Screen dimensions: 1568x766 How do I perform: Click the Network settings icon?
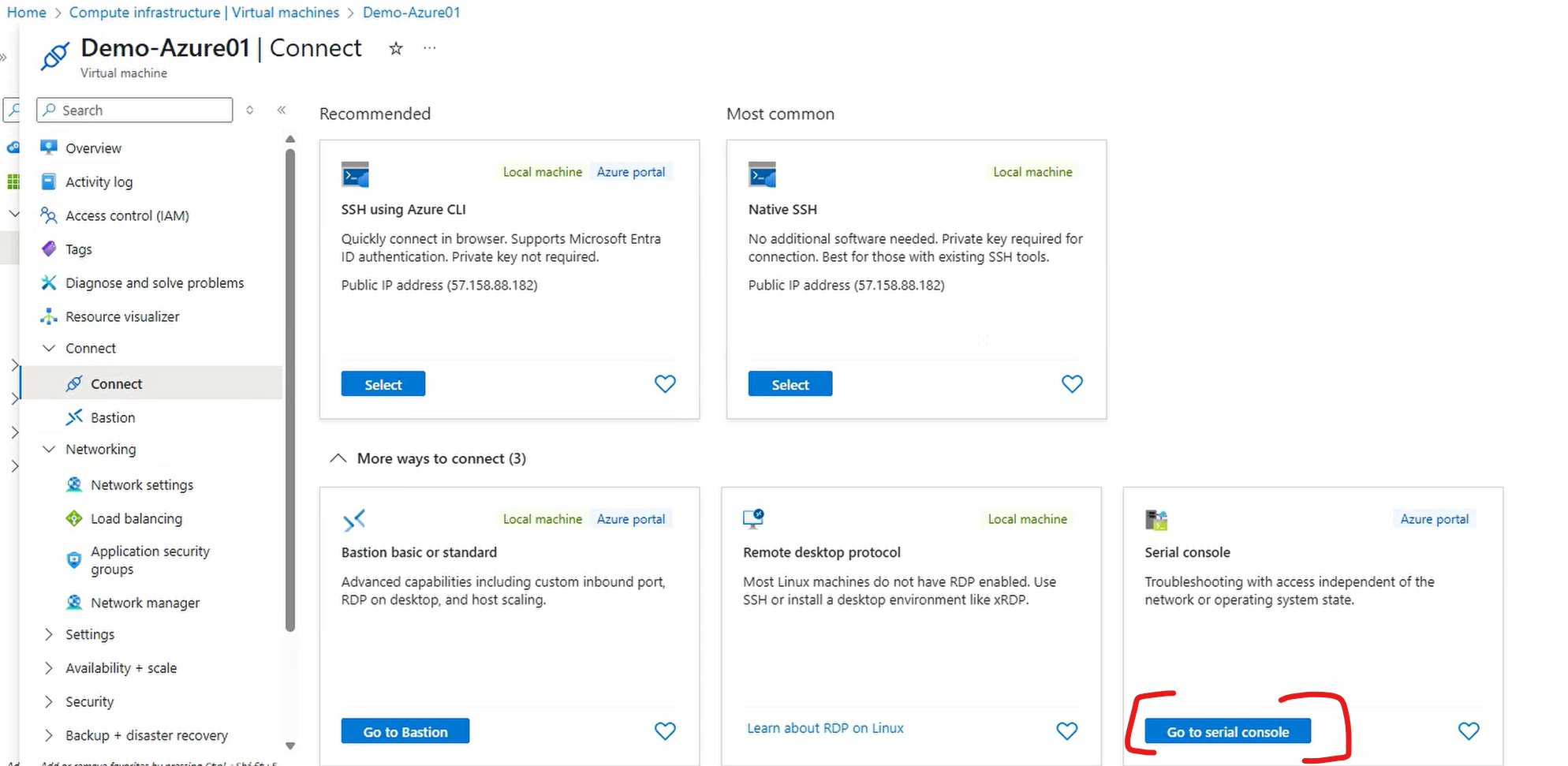74,484
